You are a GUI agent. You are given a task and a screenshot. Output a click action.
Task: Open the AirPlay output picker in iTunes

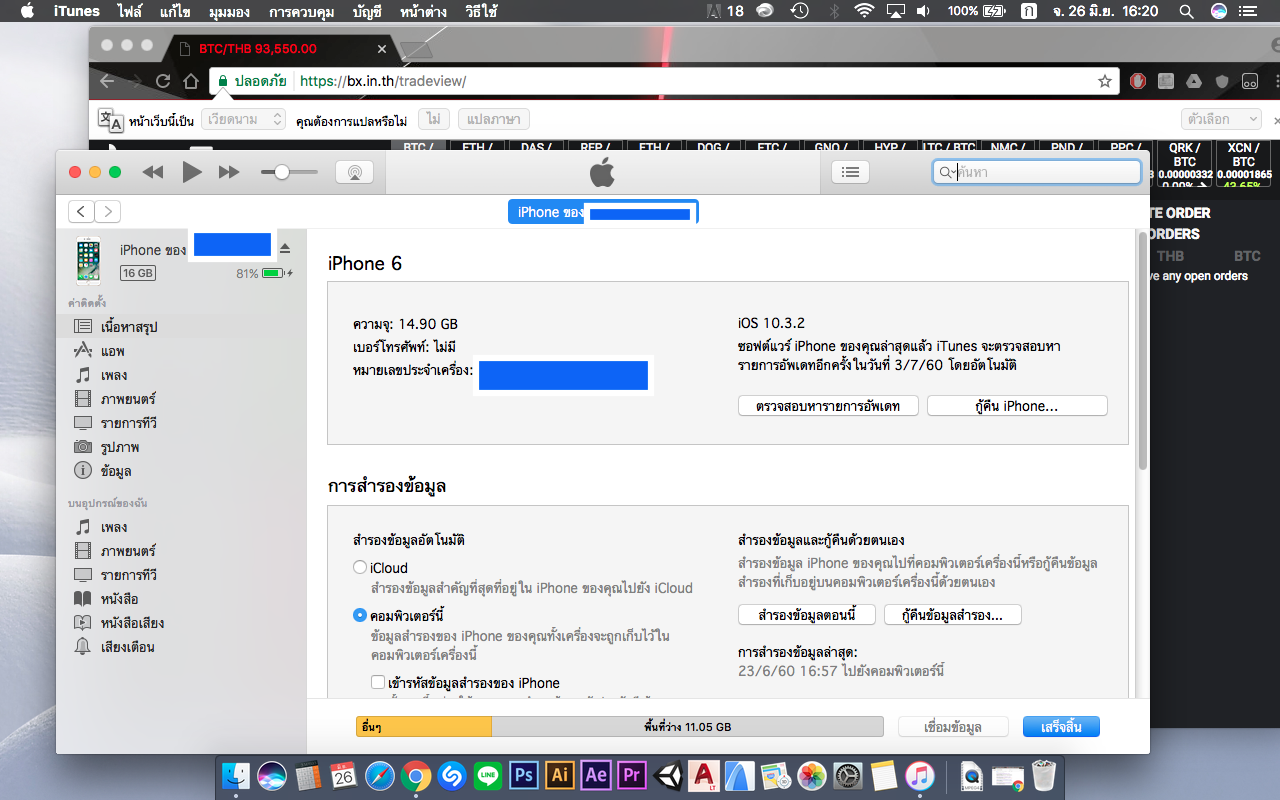[x=354, y=172]
